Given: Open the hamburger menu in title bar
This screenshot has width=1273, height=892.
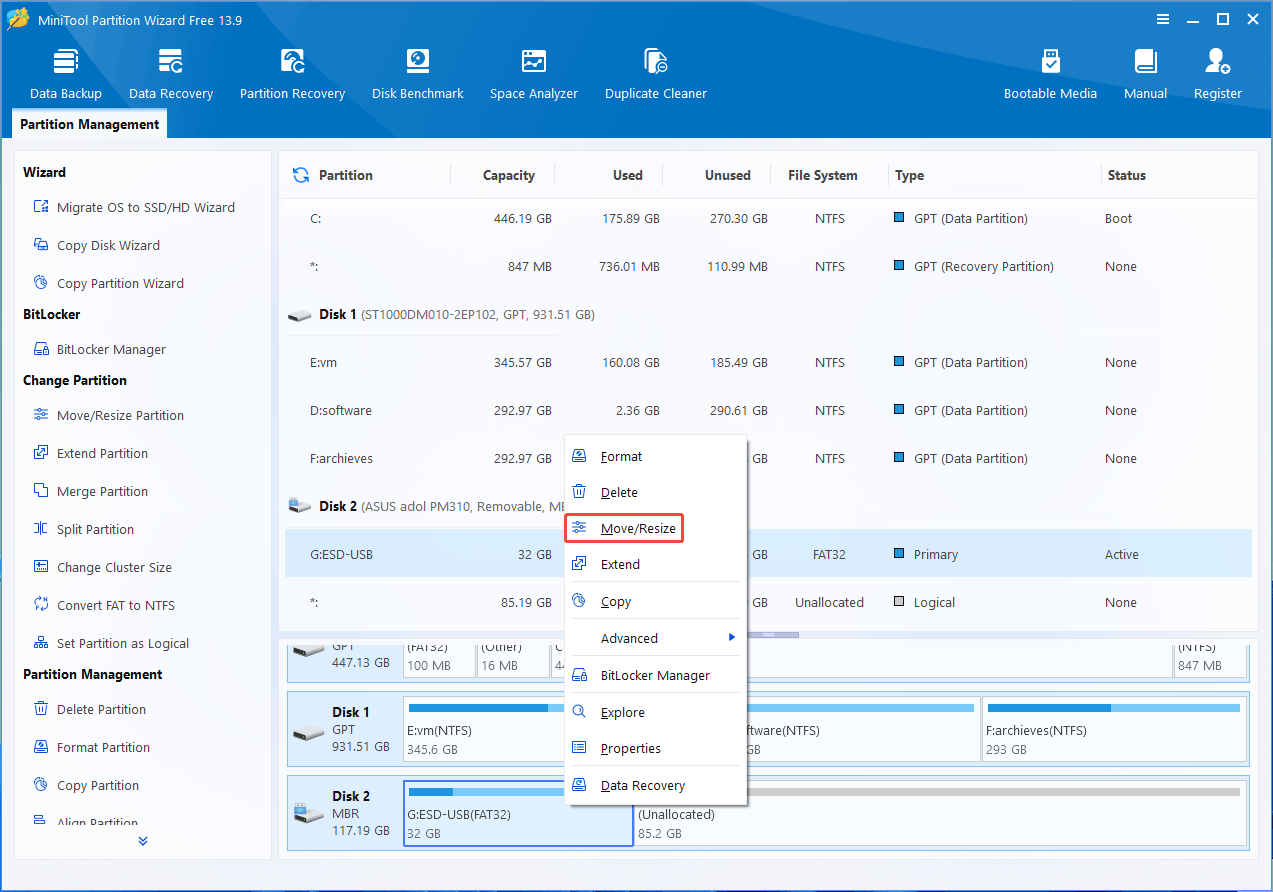Looking at the screenshot, I should click(x=1162, y=19).
